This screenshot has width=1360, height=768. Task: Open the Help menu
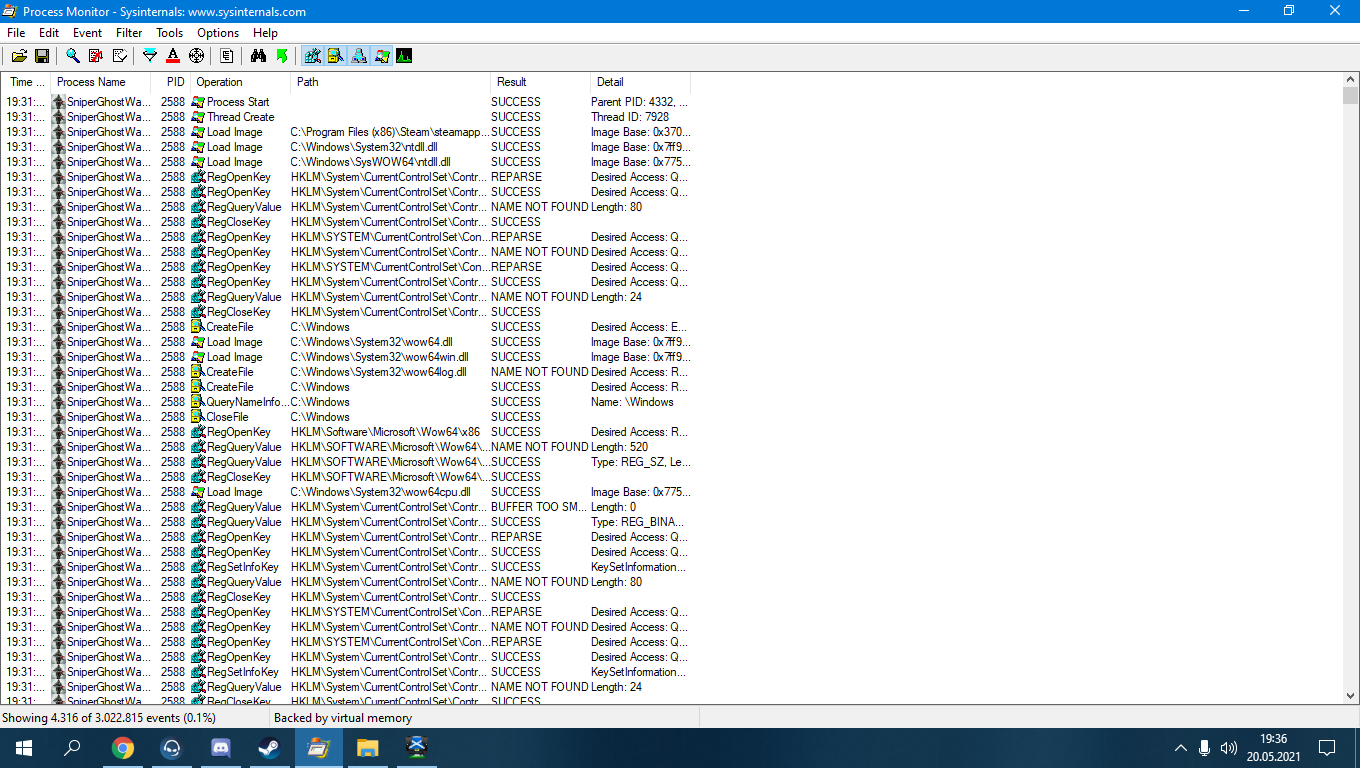click(265, 33)
